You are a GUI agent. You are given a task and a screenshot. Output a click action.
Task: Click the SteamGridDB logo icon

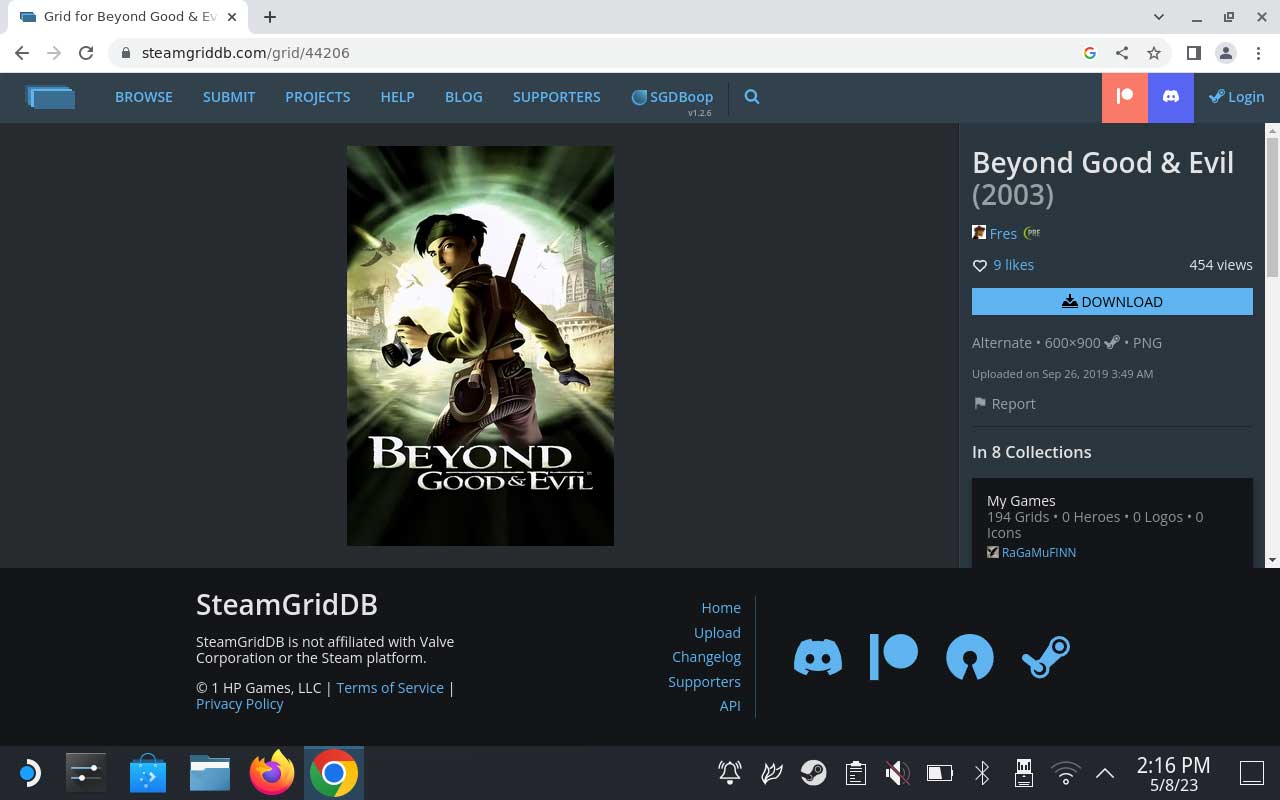51,97
